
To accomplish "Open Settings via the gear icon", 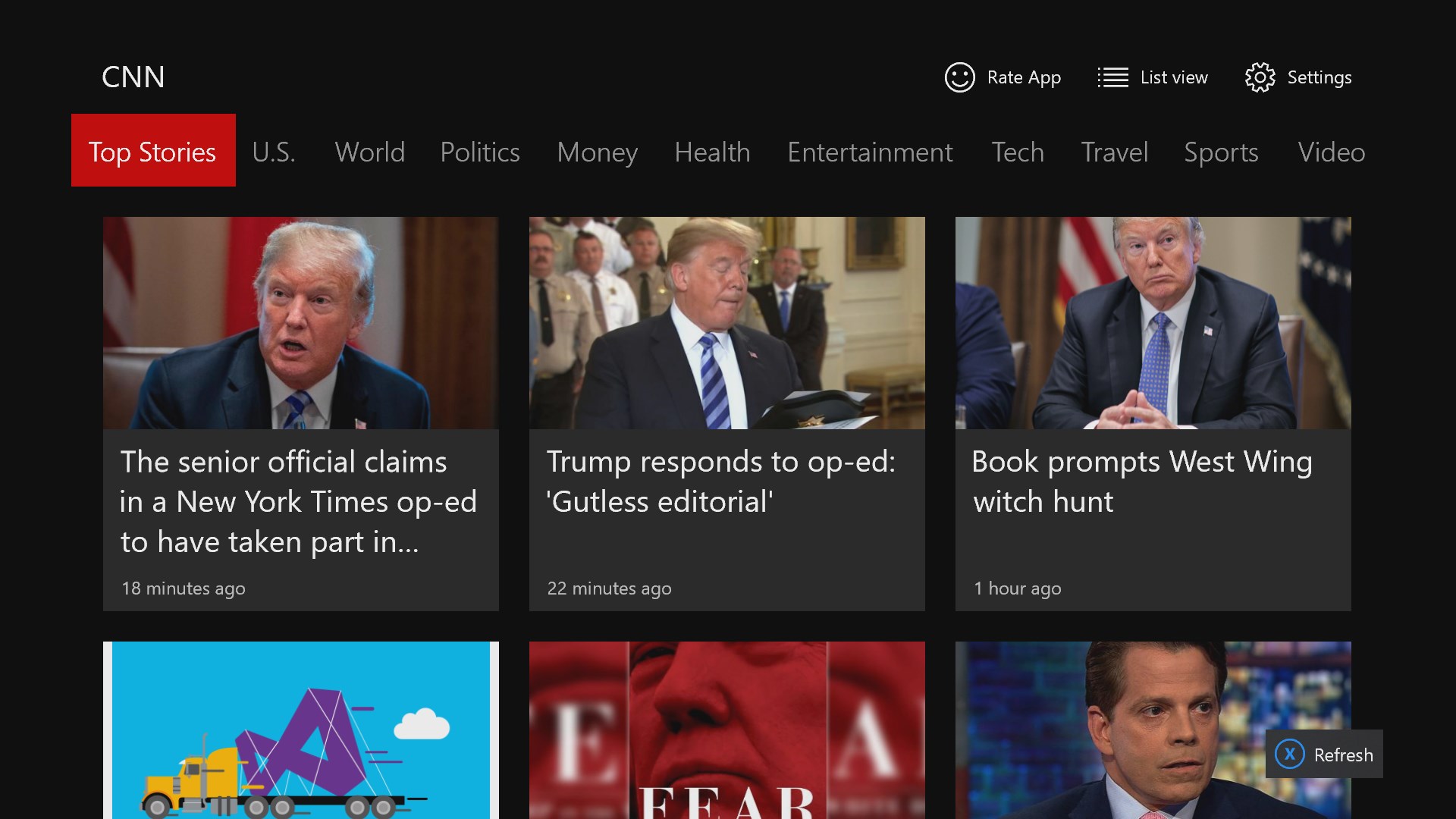I will pos(1260,77).
